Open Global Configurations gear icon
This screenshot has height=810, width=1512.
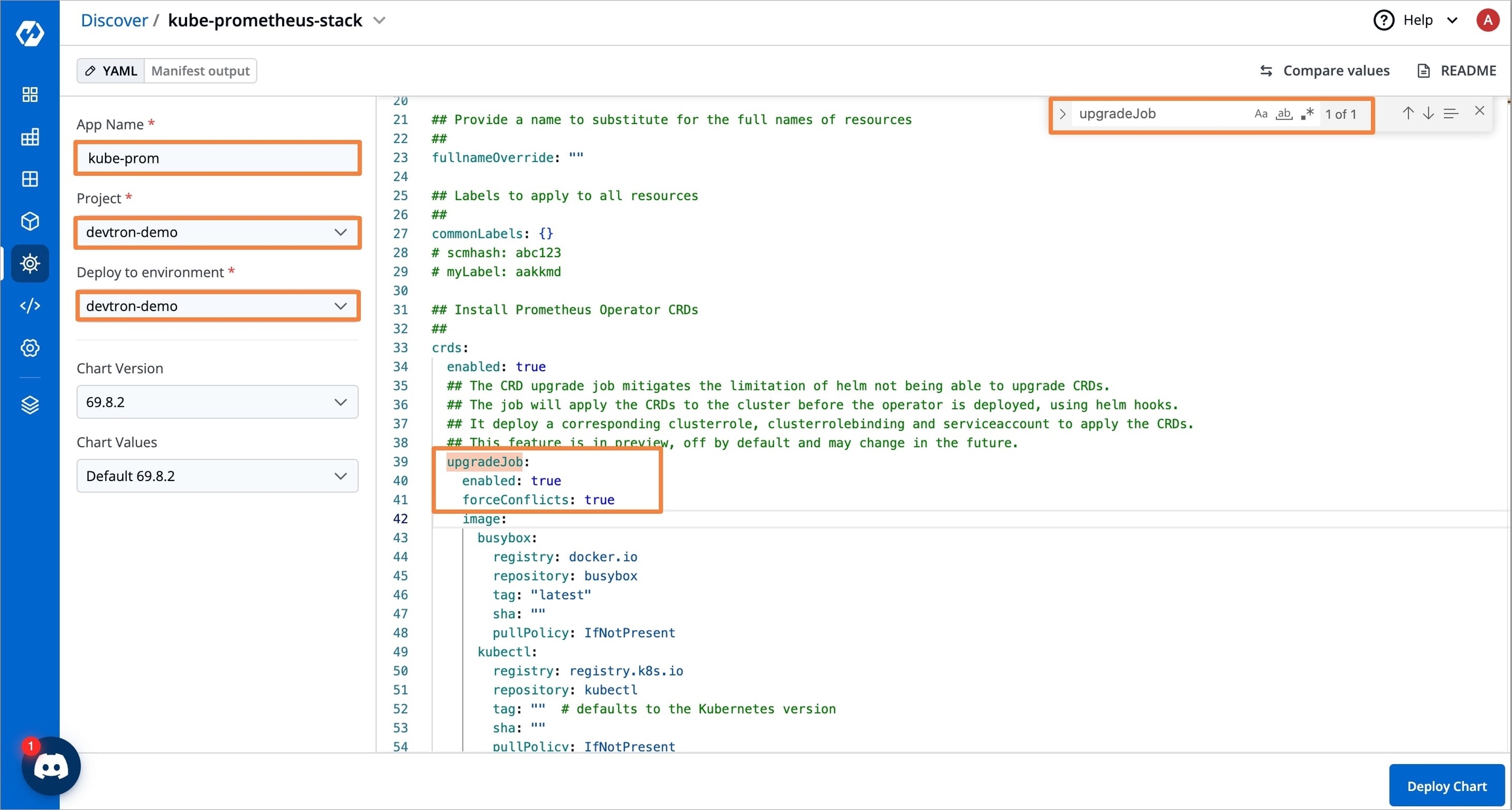click(30, 348)
